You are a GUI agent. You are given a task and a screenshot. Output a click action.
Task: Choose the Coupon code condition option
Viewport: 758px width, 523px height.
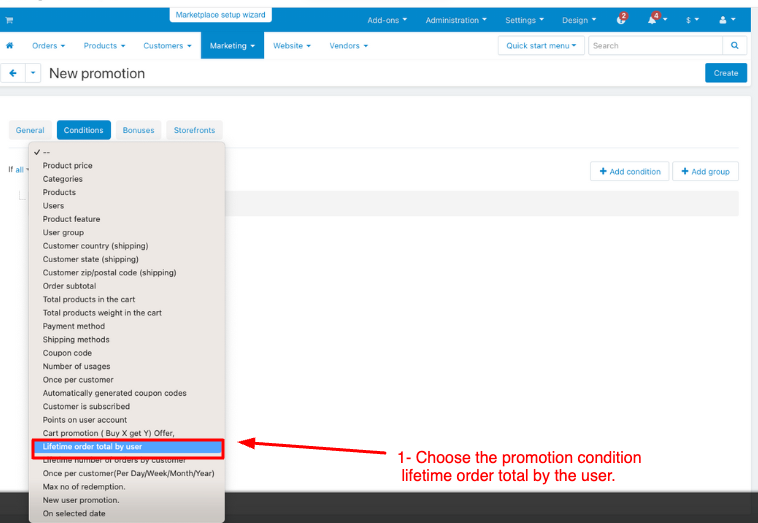pyautogui.click(x=67, y=353)
